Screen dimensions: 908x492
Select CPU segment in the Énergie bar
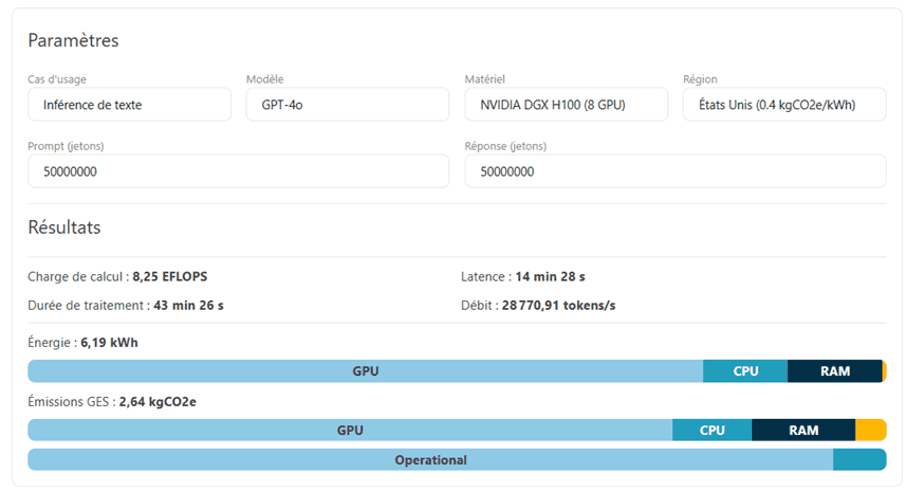point(745,371)
